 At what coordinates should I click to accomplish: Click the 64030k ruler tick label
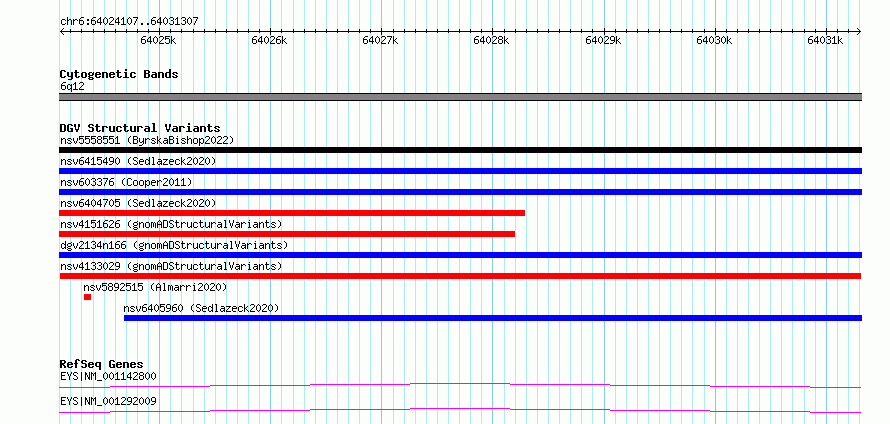point(714,40)
